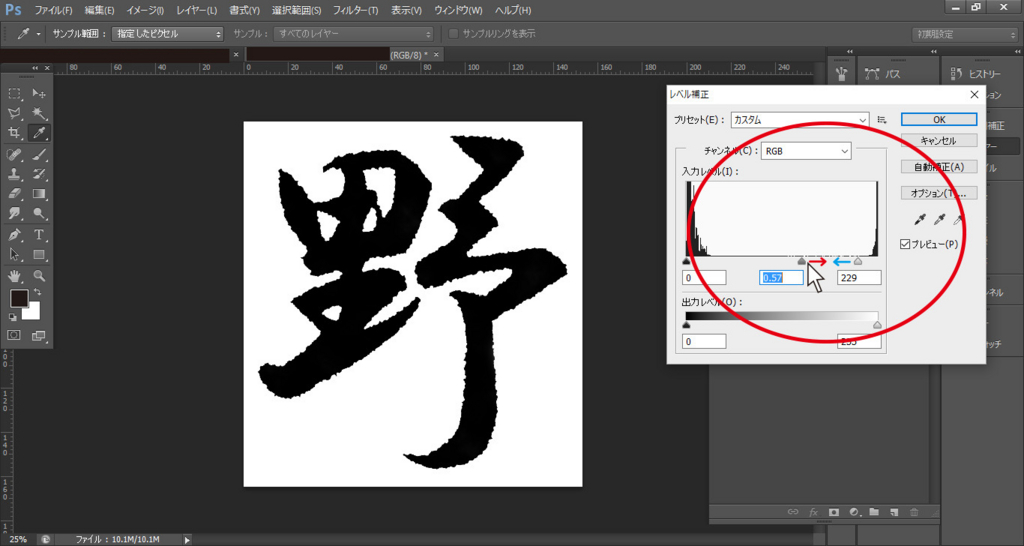This screenshot has height=546, width=1024.
Task: Reset to default foreground/background colors
Action: pos(12,317)
